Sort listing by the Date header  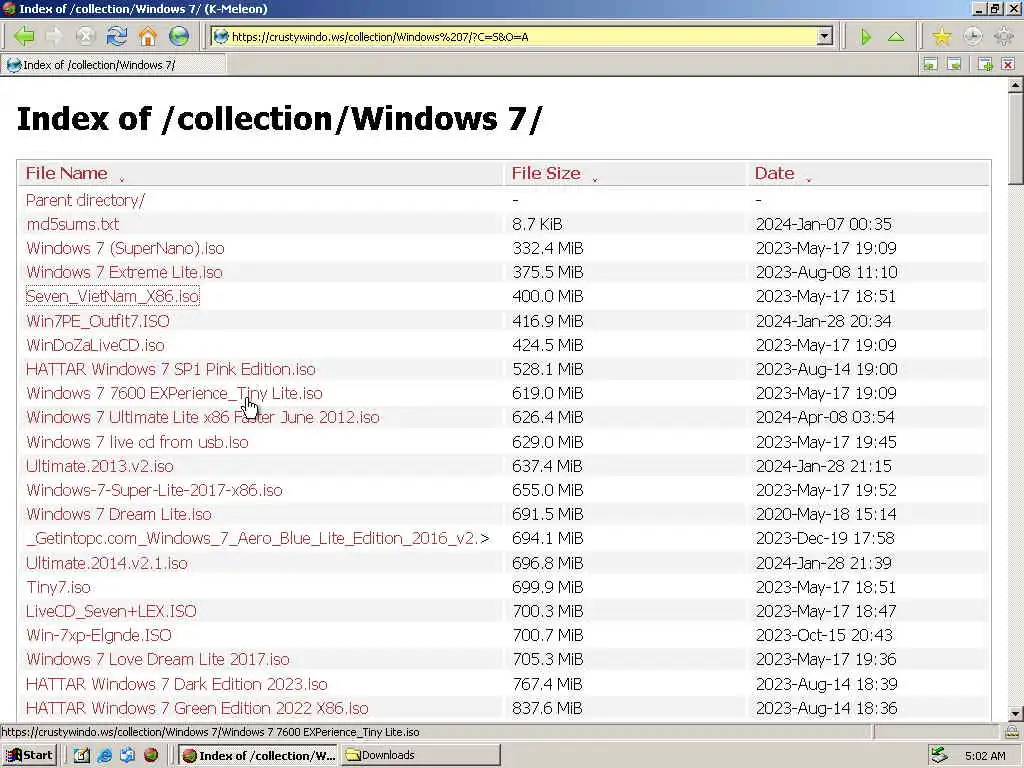click(775, 173)
